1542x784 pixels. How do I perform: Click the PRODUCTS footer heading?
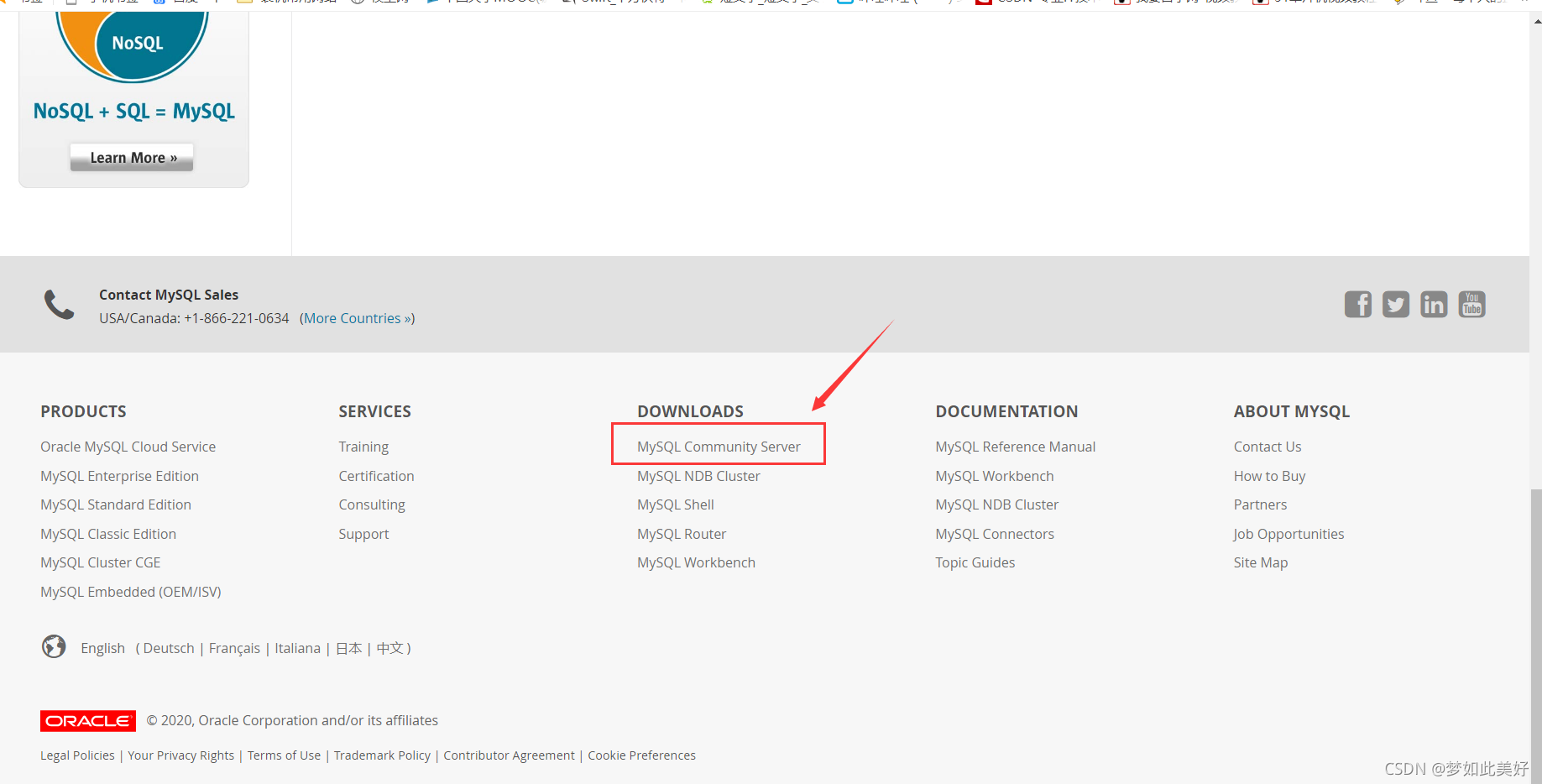coord(83,411)
